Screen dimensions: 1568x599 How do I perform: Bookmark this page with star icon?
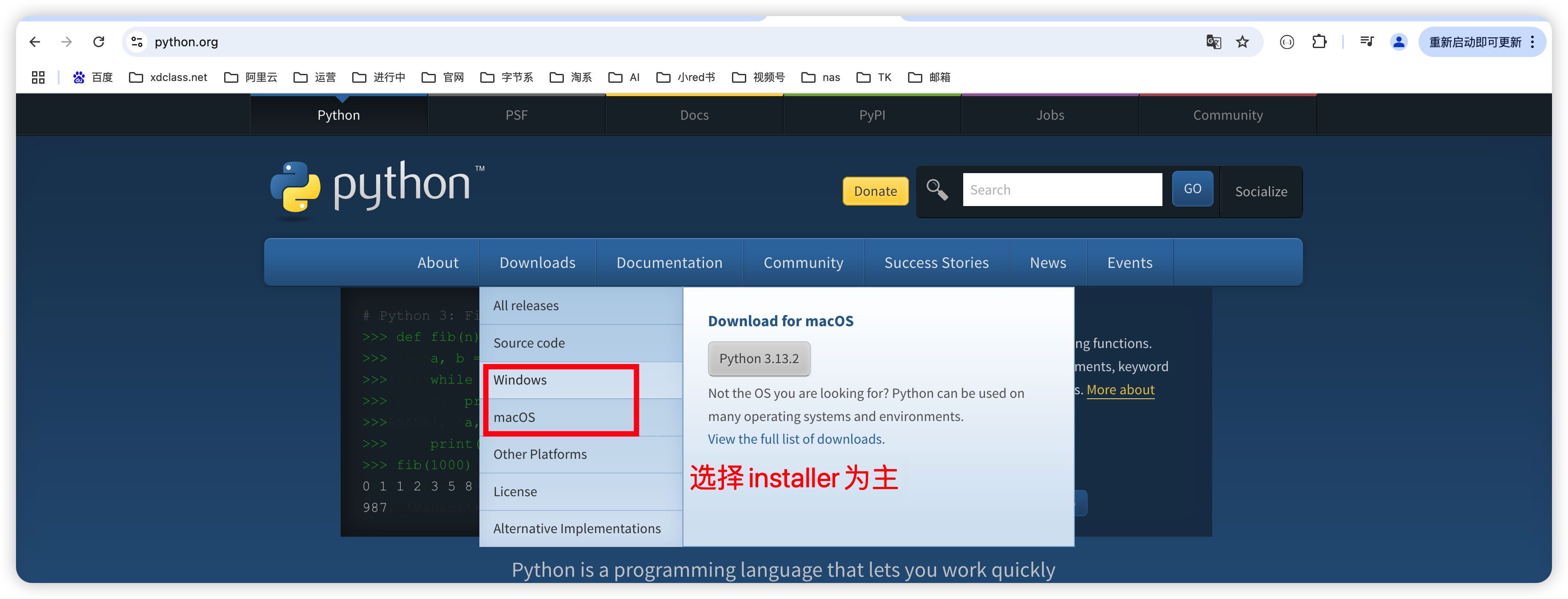[1242, 42]
